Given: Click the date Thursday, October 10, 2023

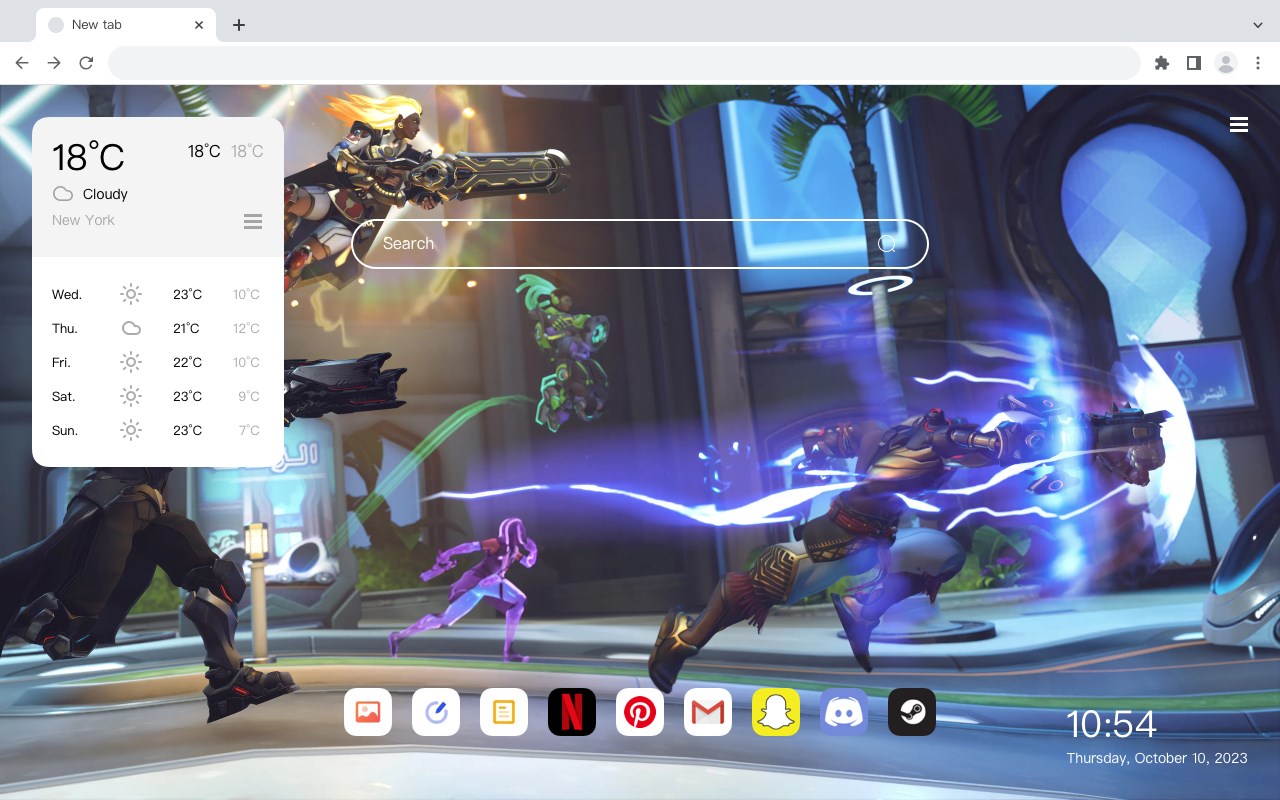Looking at the screenshot, I should pyautogui.click(x=1157, y=758).
